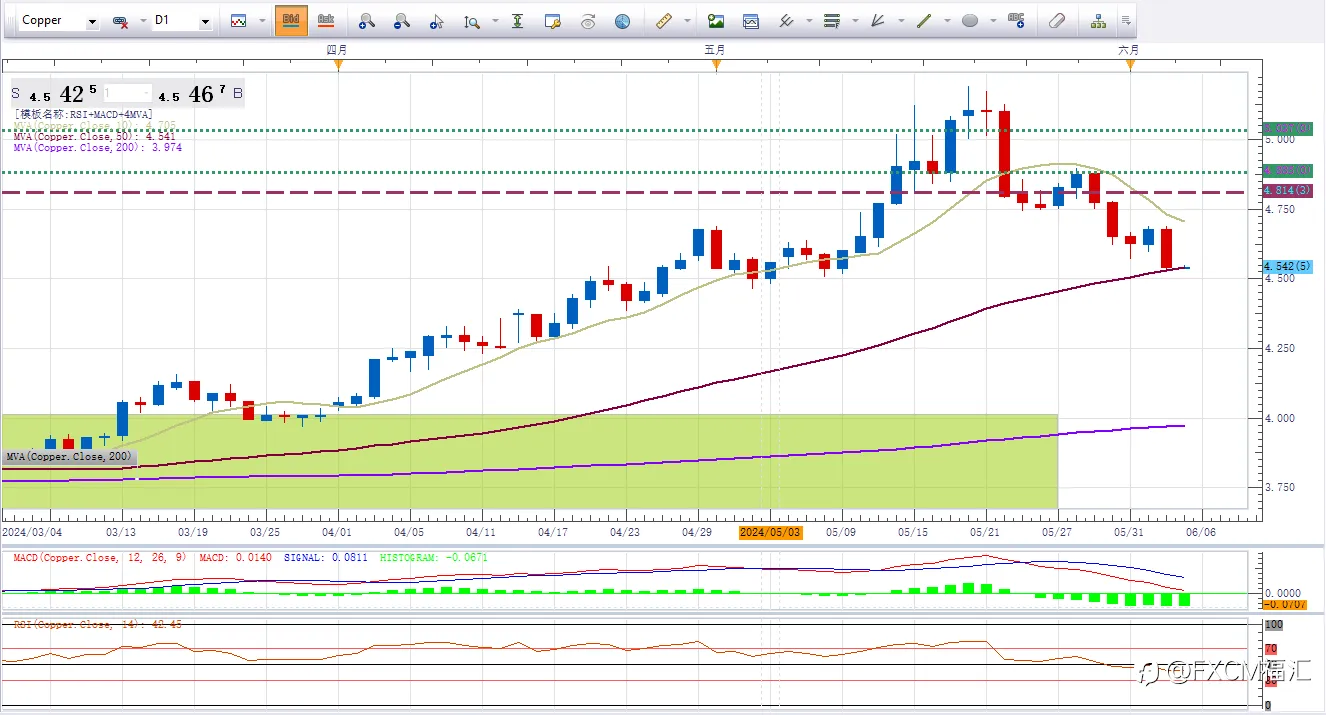The width and height of the screenshot is (1326, 715).
Task: Toggle the Ask price button
Action: [x=326, y=20]
